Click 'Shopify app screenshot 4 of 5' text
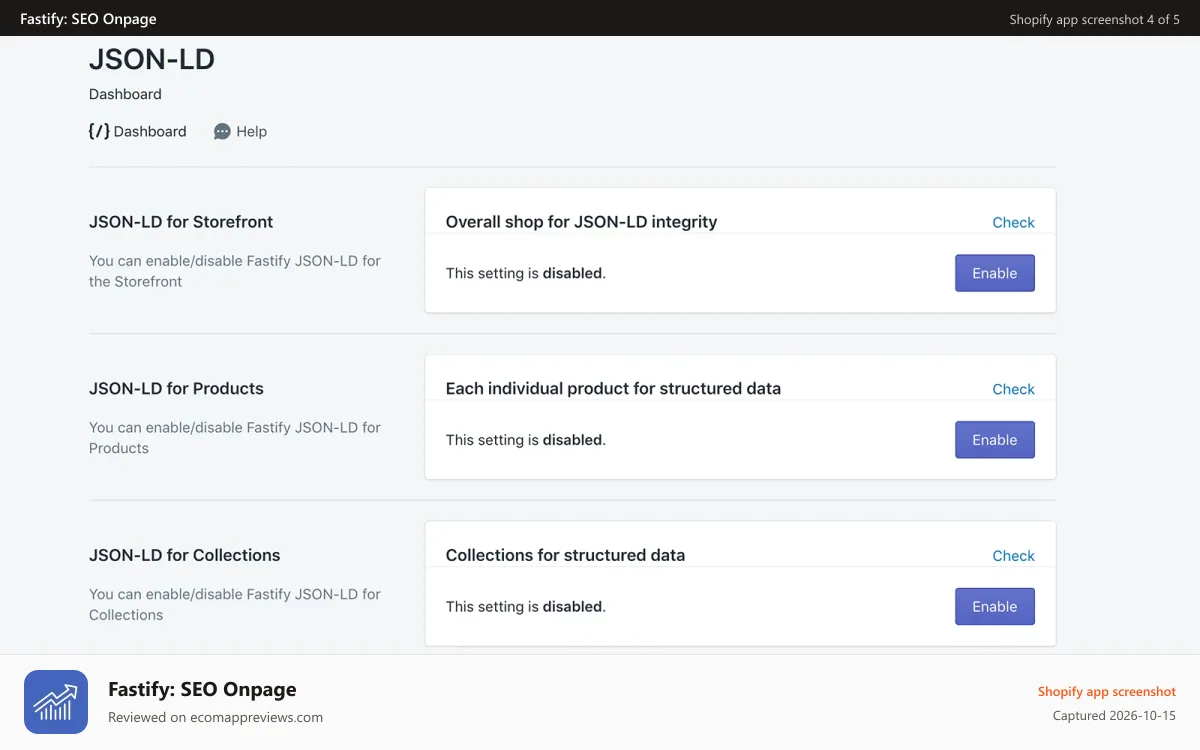 click(1094, 19)
